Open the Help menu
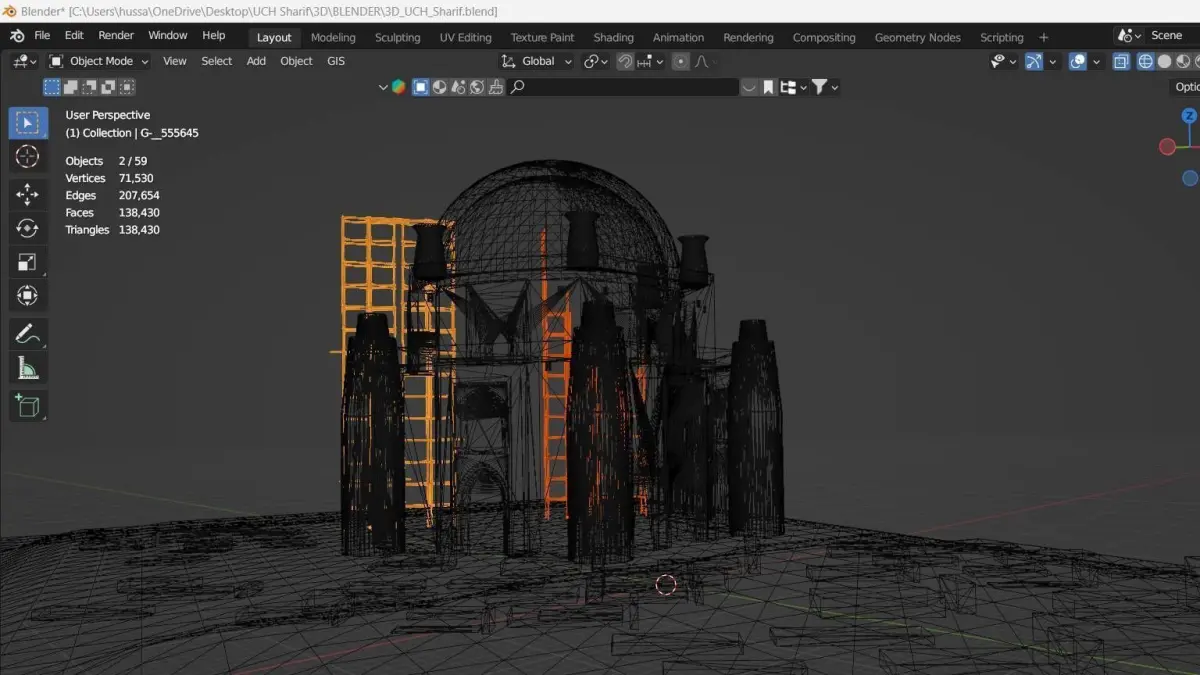This screenshot has height=675, width=1200. coord(213,35)
